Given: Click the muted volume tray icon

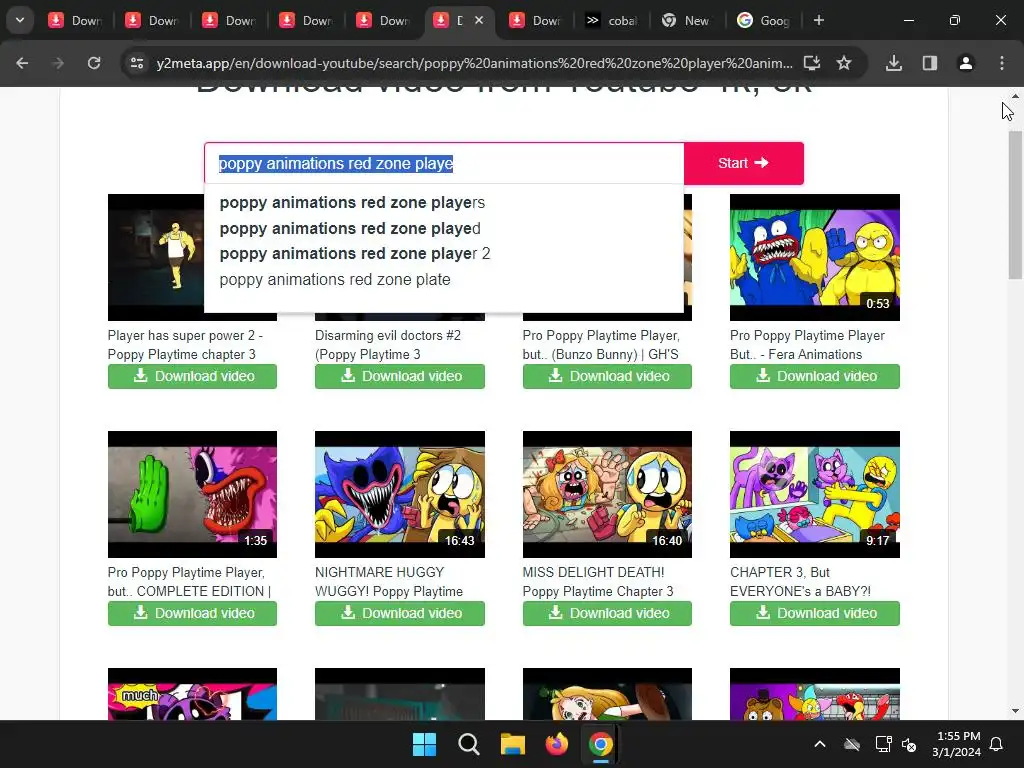Looking at the screenshot, I should click(x=909, y=744).
